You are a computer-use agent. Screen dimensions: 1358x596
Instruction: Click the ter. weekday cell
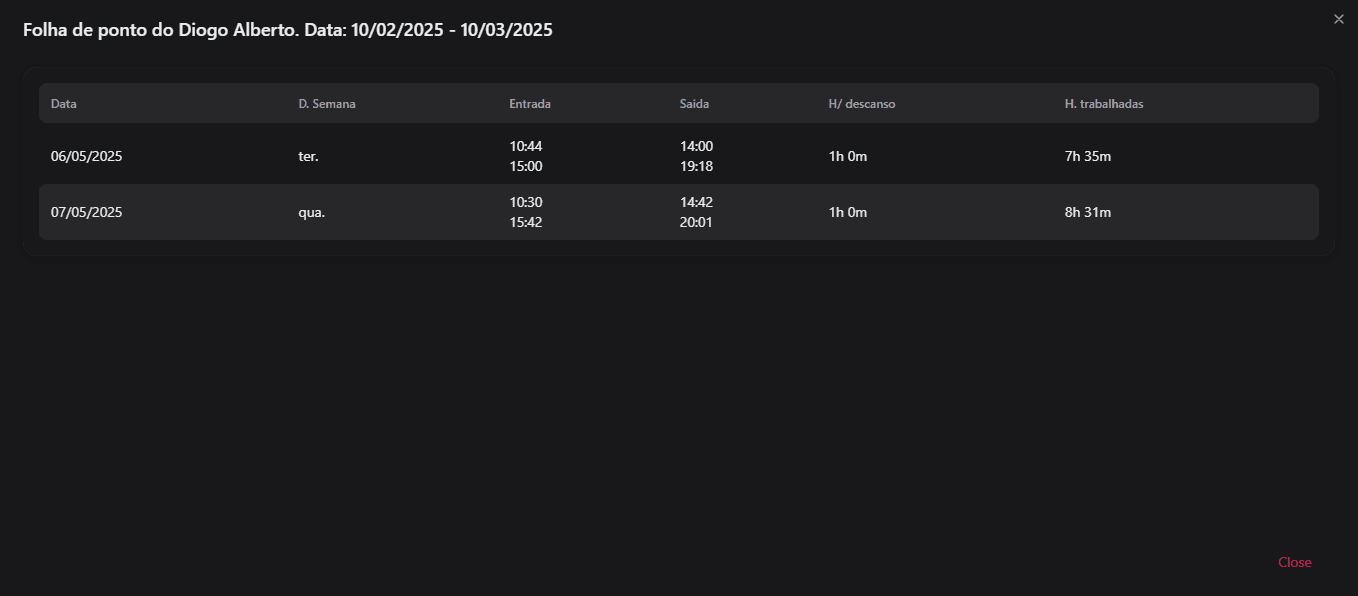click(308, 156)
